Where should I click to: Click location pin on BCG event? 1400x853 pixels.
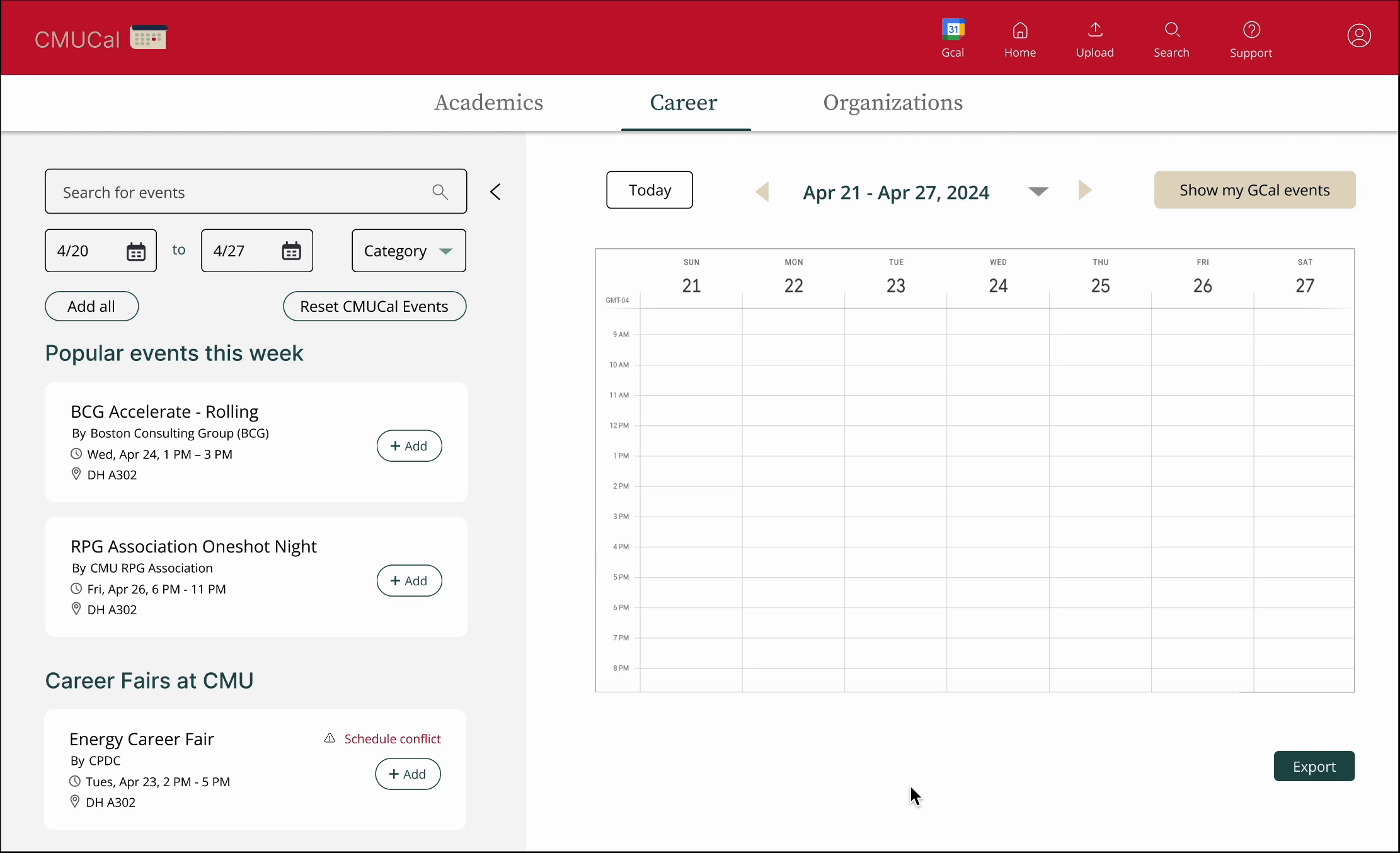(76, 474)
